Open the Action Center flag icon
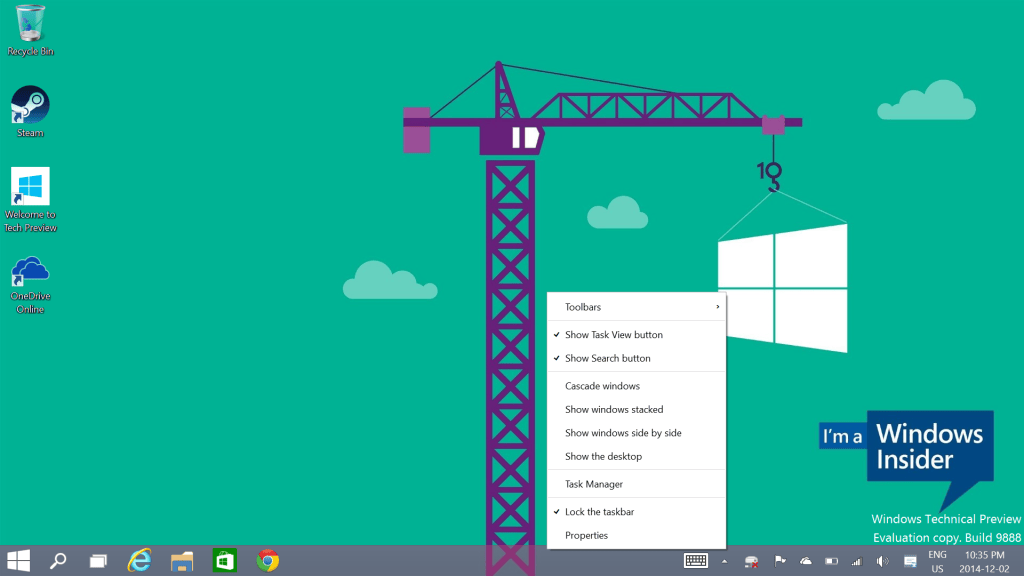 780,561
